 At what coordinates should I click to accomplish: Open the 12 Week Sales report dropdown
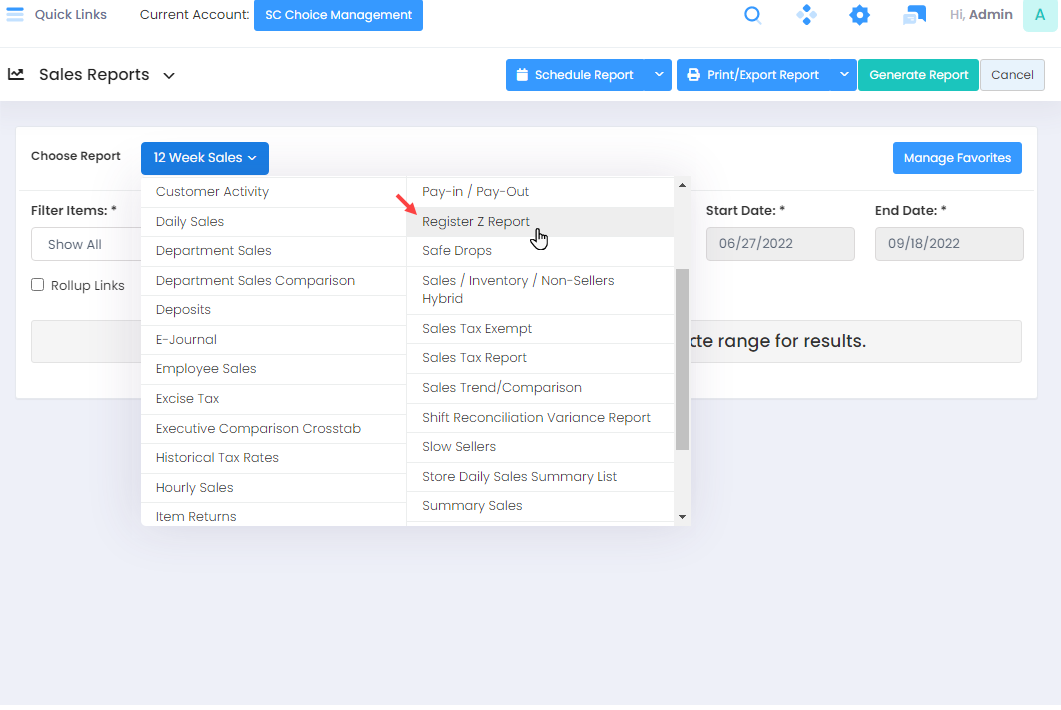205,158
